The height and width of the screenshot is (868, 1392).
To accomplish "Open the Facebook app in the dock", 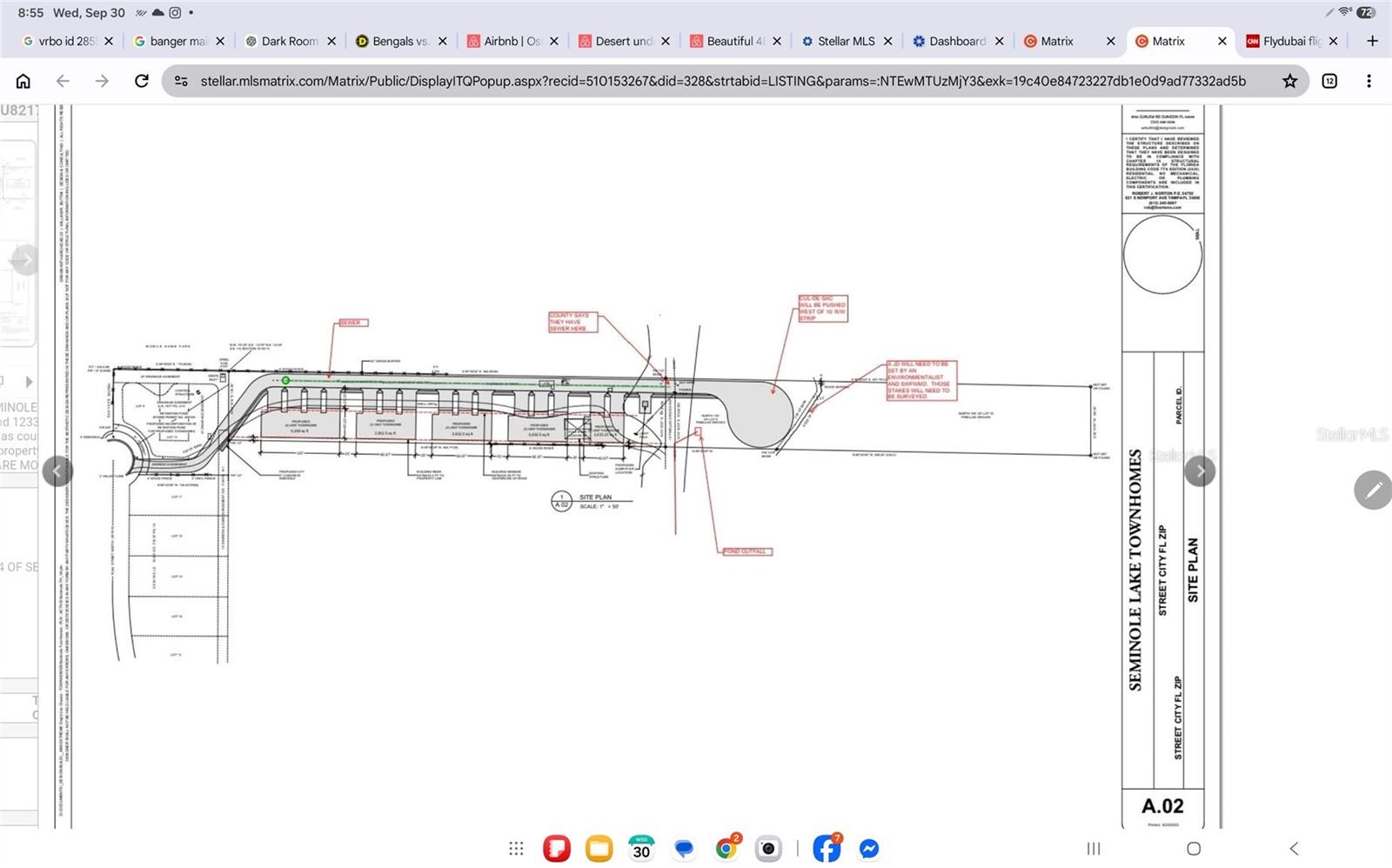I will click(826, 848).
